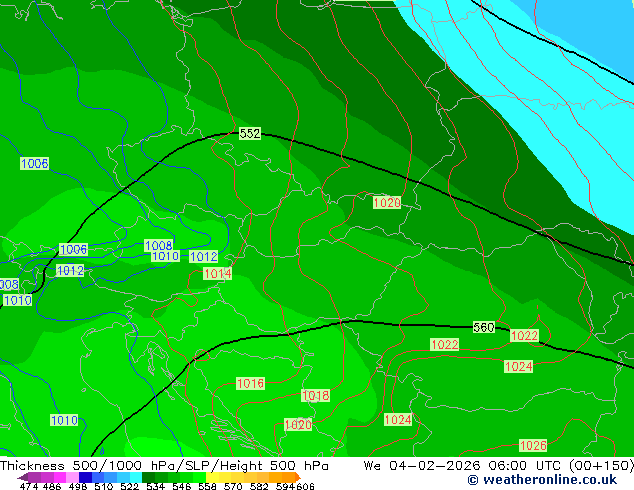
Task: Click the 546 legend value
Action: (182, 486)
